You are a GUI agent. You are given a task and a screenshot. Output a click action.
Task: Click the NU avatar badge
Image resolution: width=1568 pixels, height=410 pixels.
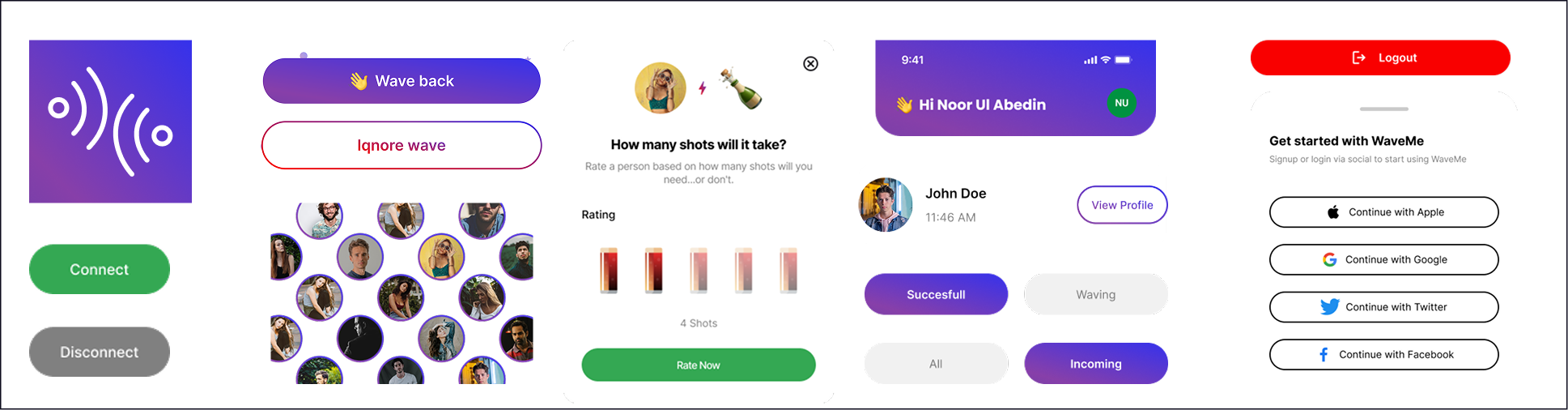pos(1121,103)
